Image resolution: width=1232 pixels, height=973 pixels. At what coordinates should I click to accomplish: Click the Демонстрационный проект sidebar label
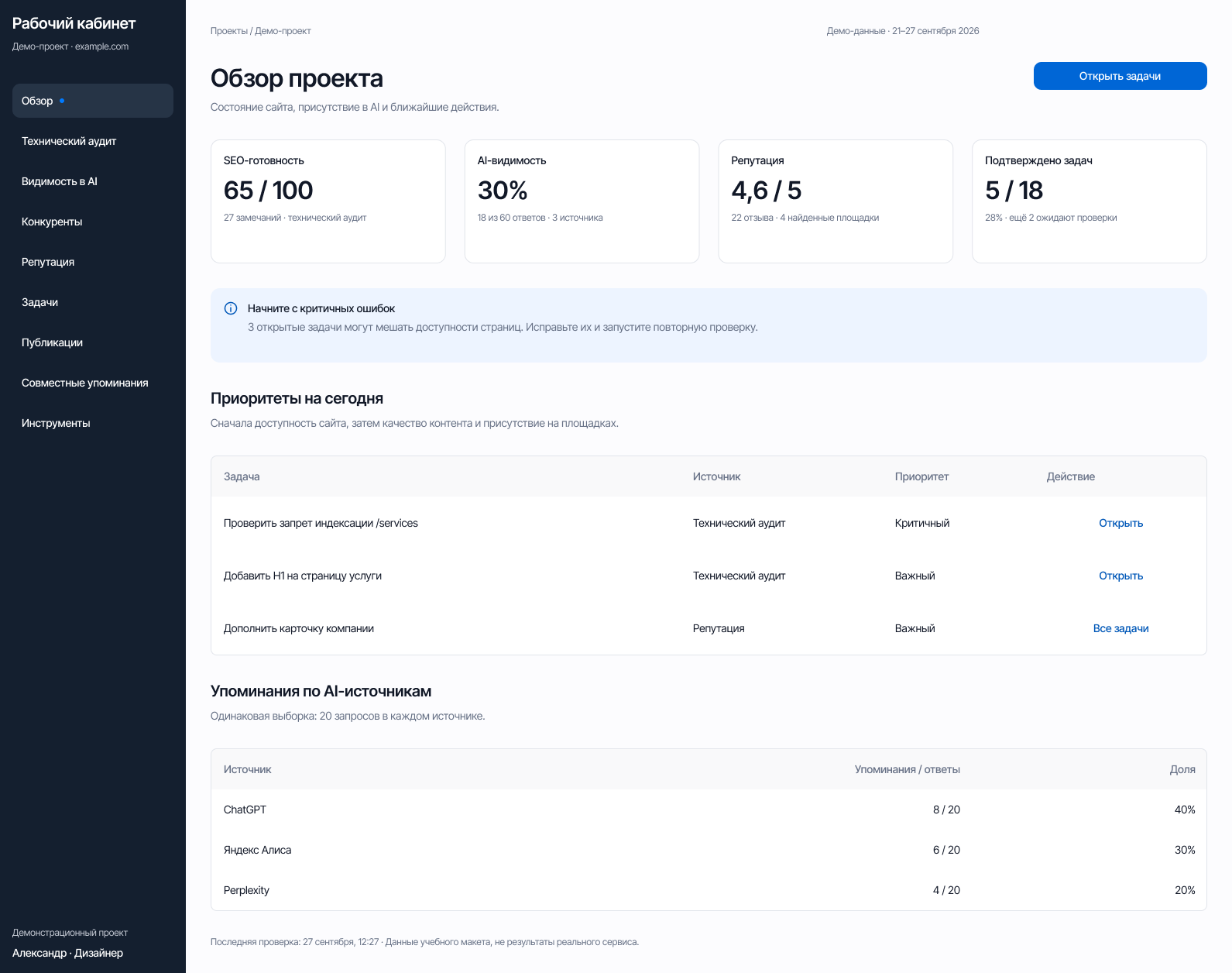coord(70,933)
